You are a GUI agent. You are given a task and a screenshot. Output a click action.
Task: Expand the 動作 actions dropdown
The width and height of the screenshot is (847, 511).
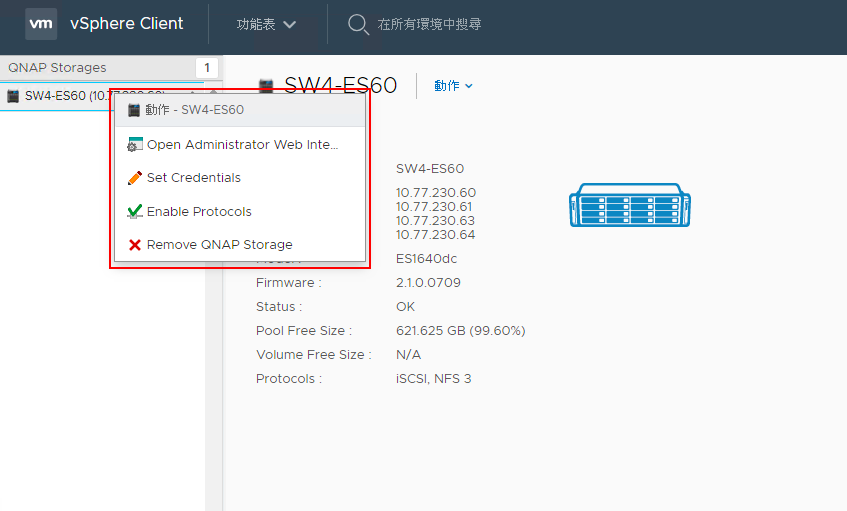[453, 86]
